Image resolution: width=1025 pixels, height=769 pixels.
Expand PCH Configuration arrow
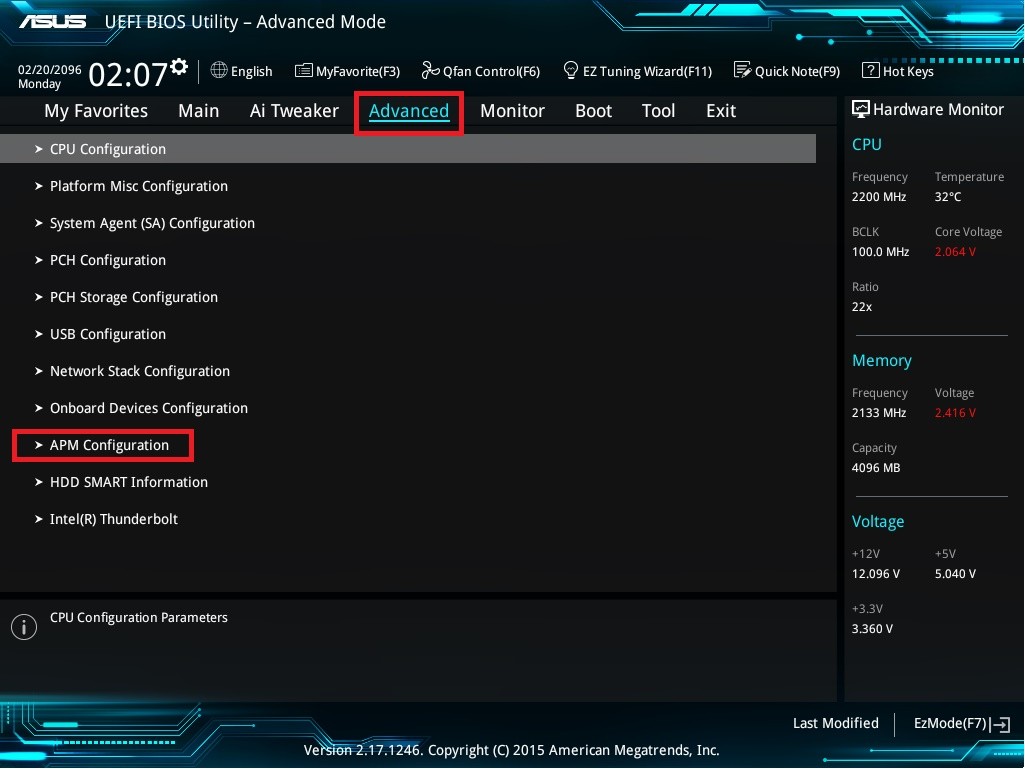[x=39, y=260]
